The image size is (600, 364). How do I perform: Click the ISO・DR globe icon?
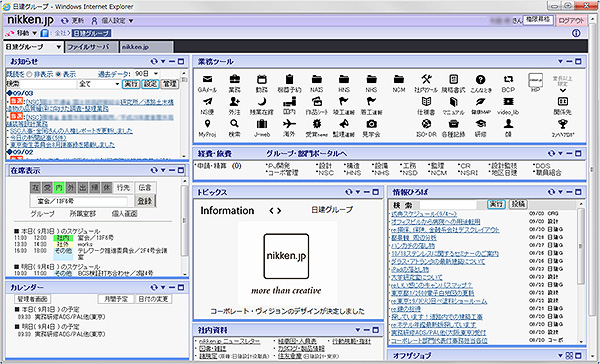pos(426,124)
